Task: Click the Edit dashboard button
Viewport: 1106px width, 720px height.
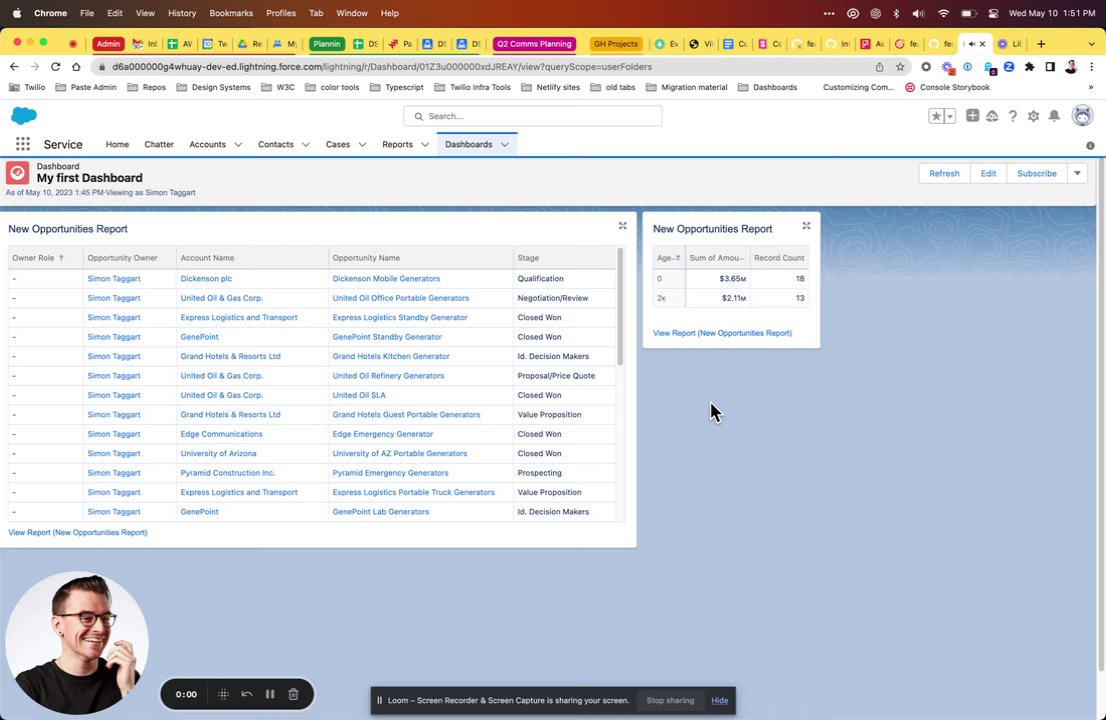Action: (x=988, y=173)
